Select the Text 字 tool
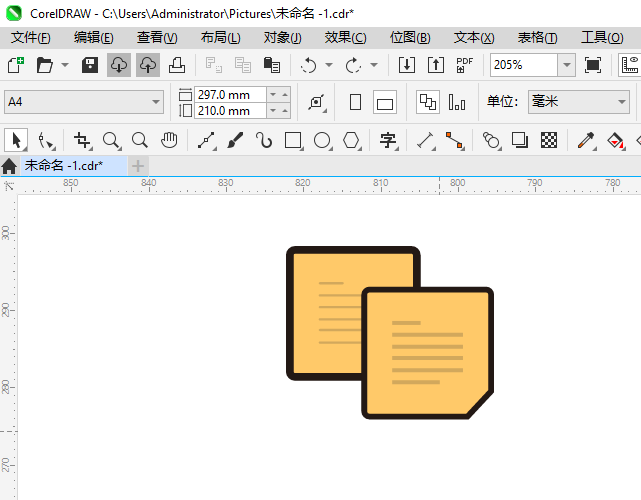Image resolution: width=641 pixels, height=500 pixels. click(388, 141)
